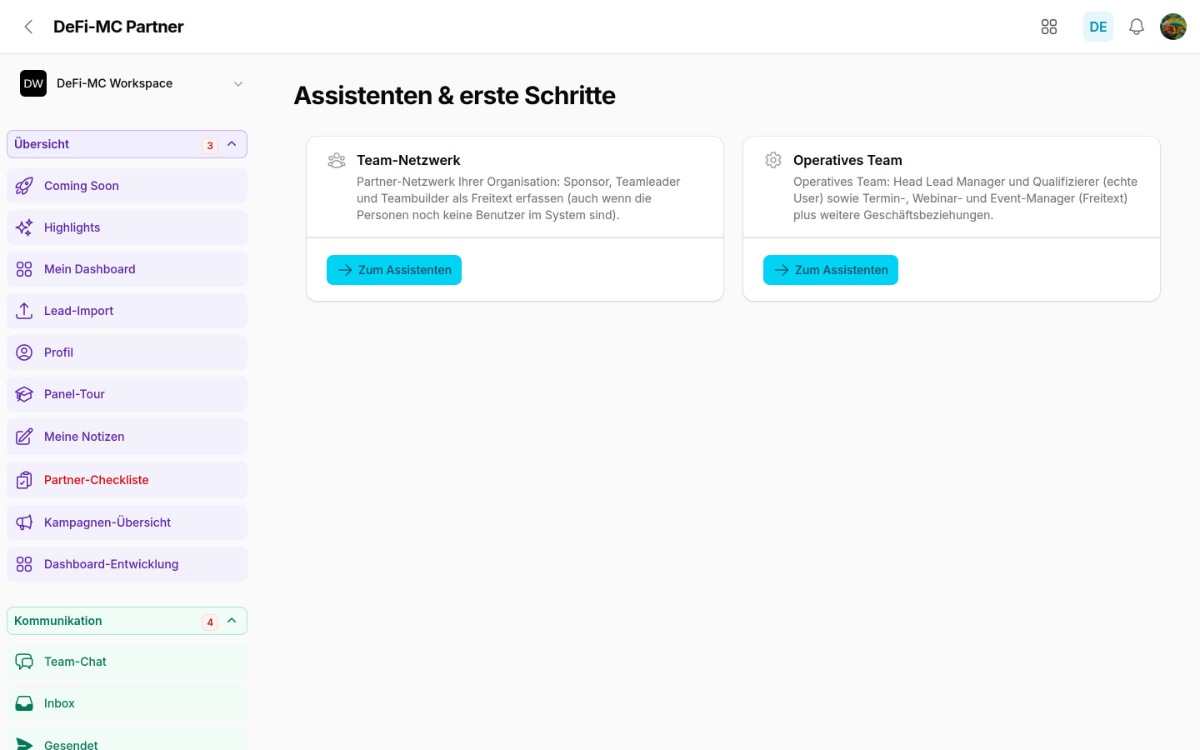1200x750 pixels.
Task: Open the Inbox item
Action: point(127,704)
